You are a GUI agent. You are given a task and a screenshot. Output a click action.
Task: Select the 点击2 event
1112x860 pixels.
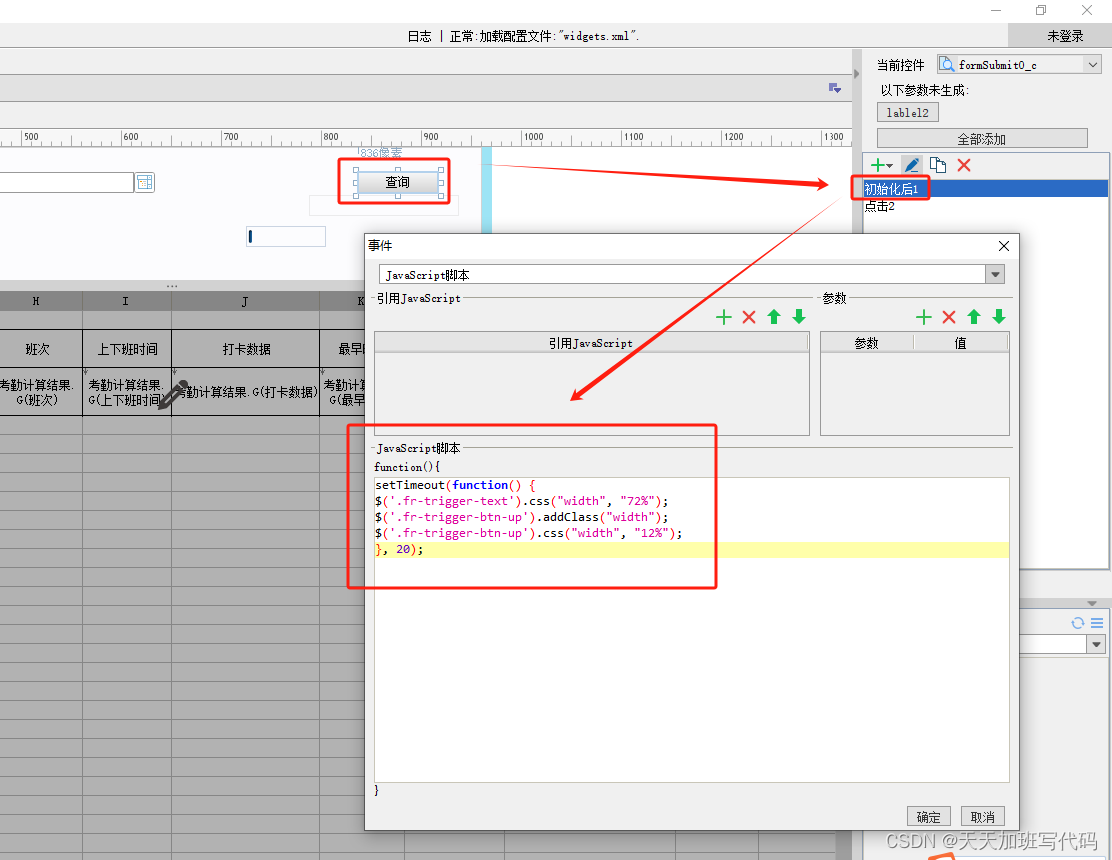click(x=985, y=206)
